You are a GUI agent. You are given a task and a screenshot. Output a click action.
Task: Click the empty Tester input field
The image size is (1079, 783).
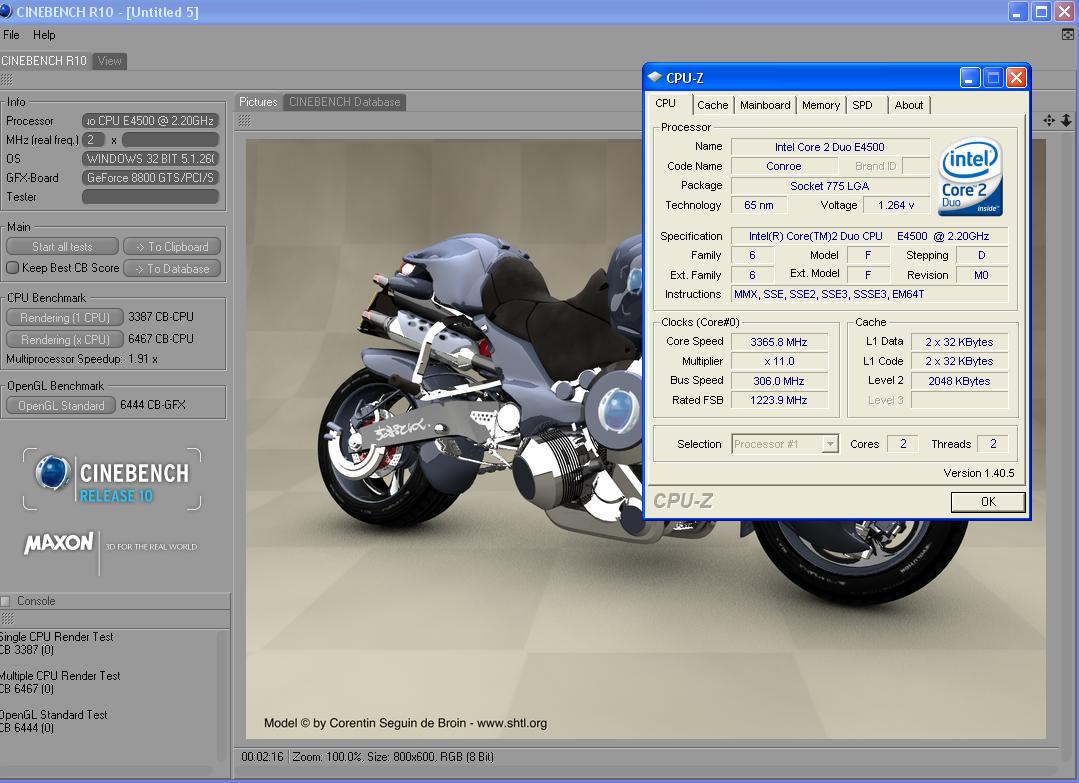pyautogui.click(x=150, y=197)
